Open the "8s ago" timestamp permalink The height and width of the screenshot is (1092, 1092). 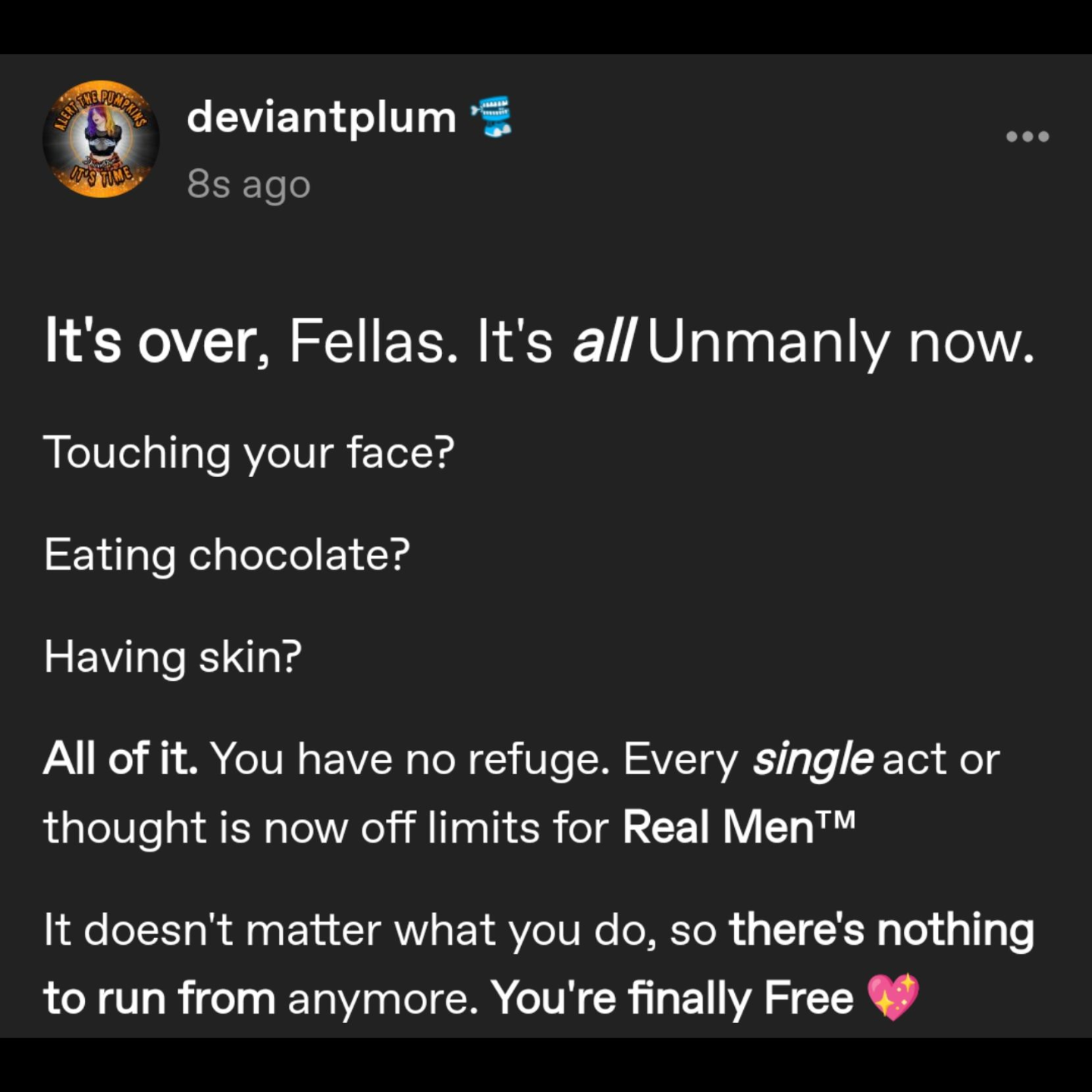point(249,184)
